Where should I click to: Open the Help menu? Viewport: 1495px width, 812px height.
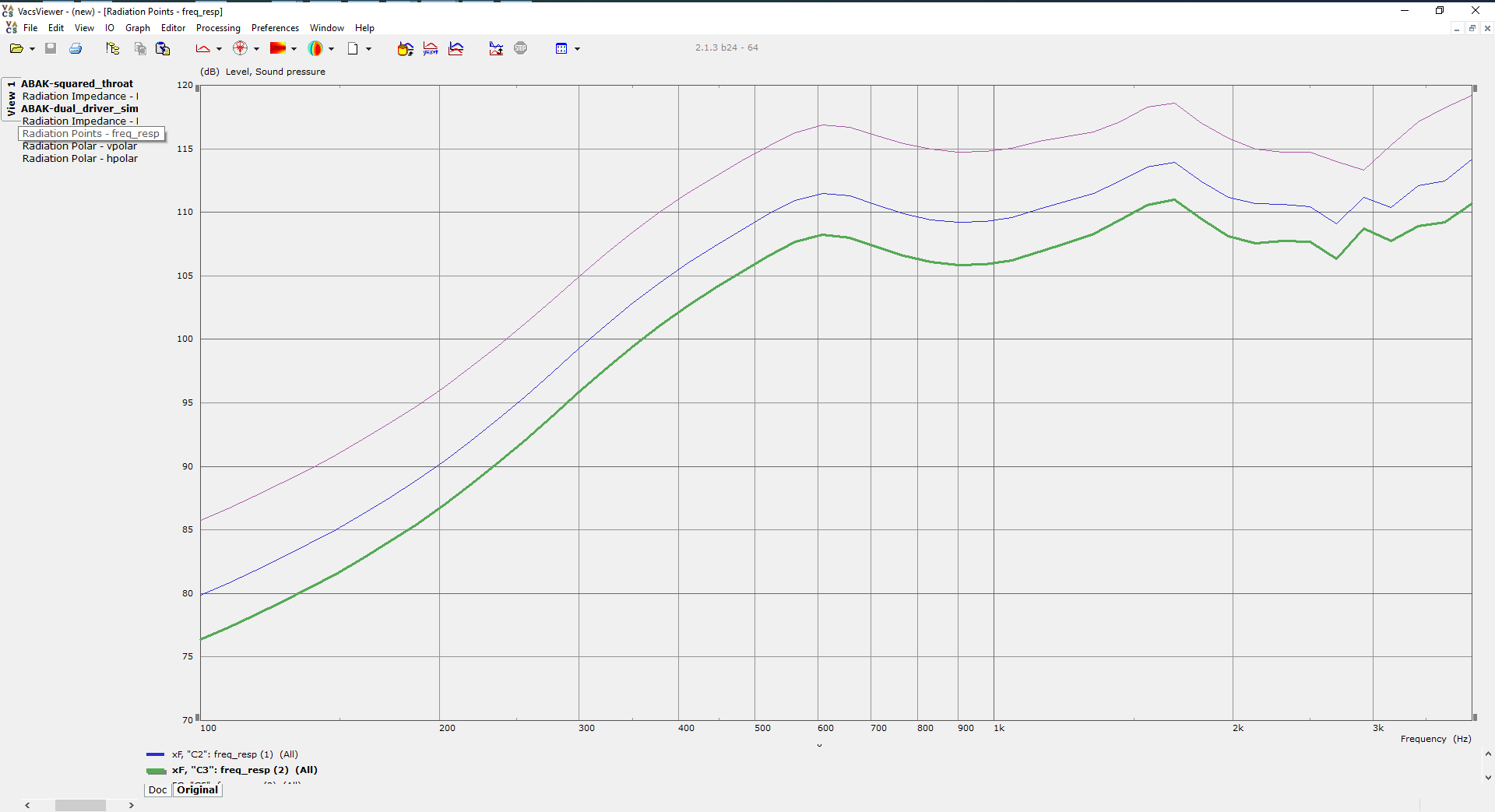tap(364, 28)
